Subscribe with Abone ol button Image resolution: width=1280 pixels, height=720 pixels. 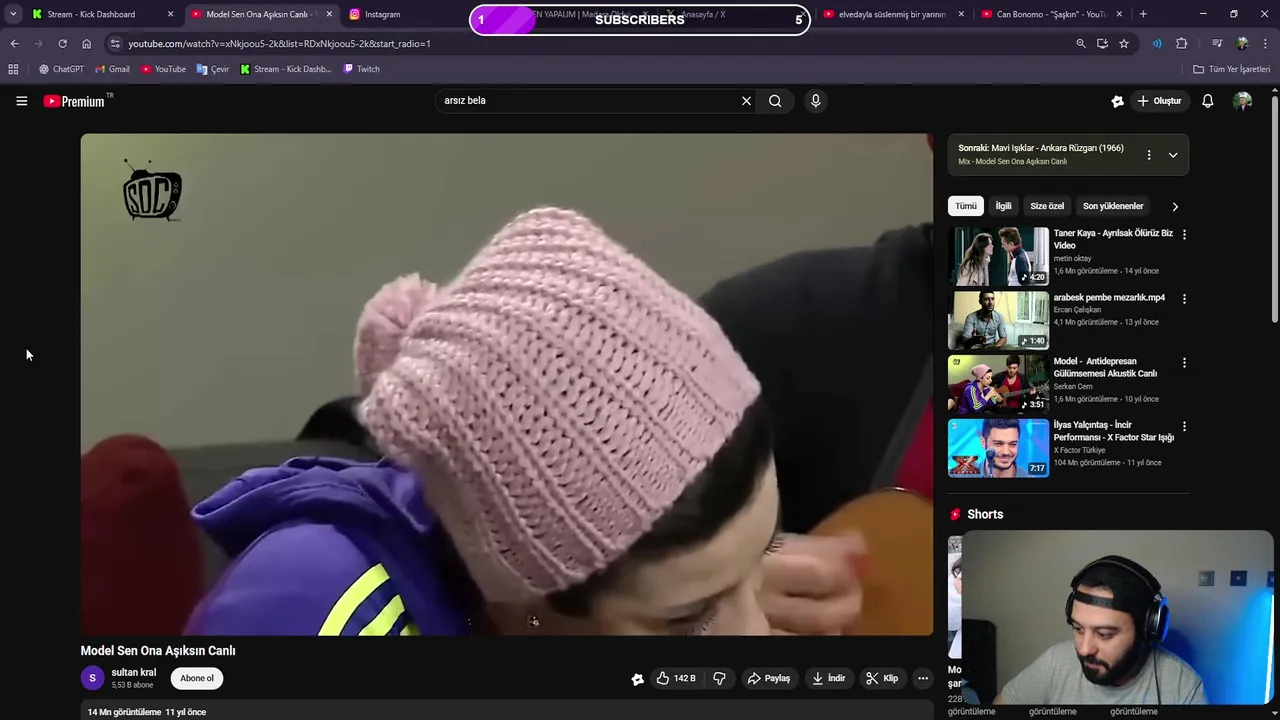pyautogui.click(x=197, y=678)
